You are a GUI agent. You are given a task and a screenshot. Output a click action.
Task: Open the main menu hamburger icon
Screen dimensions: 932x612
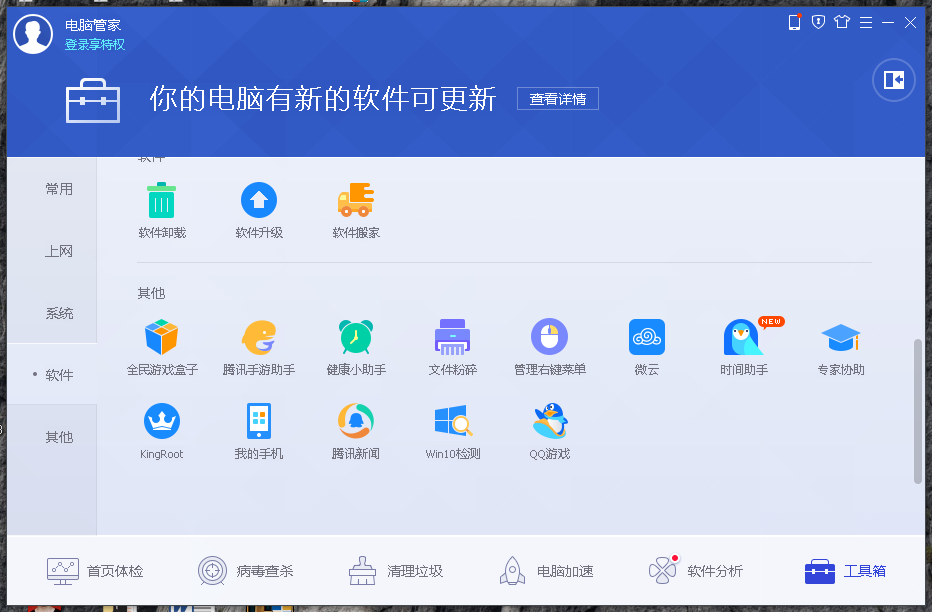coord(866,23)
